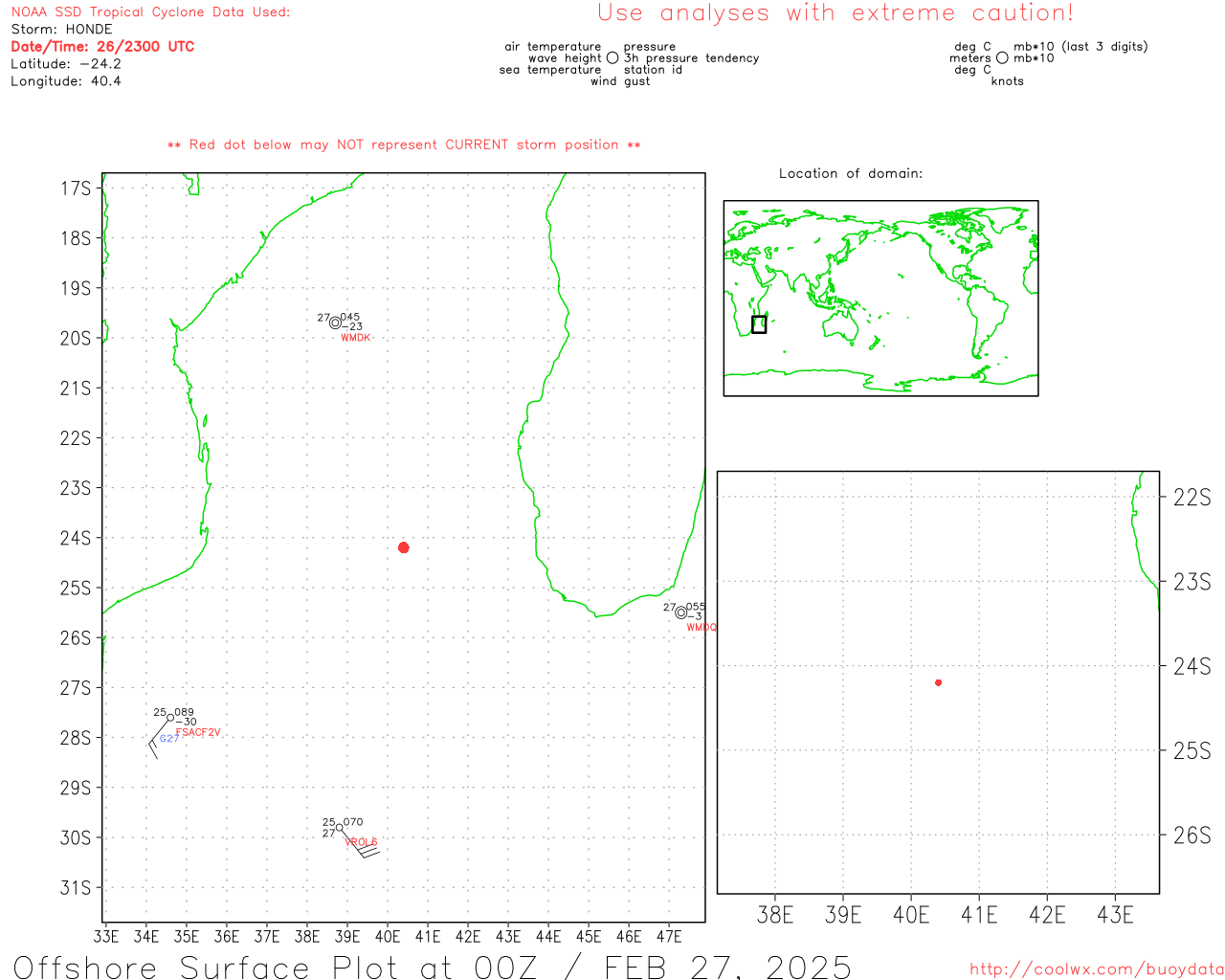
Task: Click the 'Location of domain:' caption
Action: 851,173
